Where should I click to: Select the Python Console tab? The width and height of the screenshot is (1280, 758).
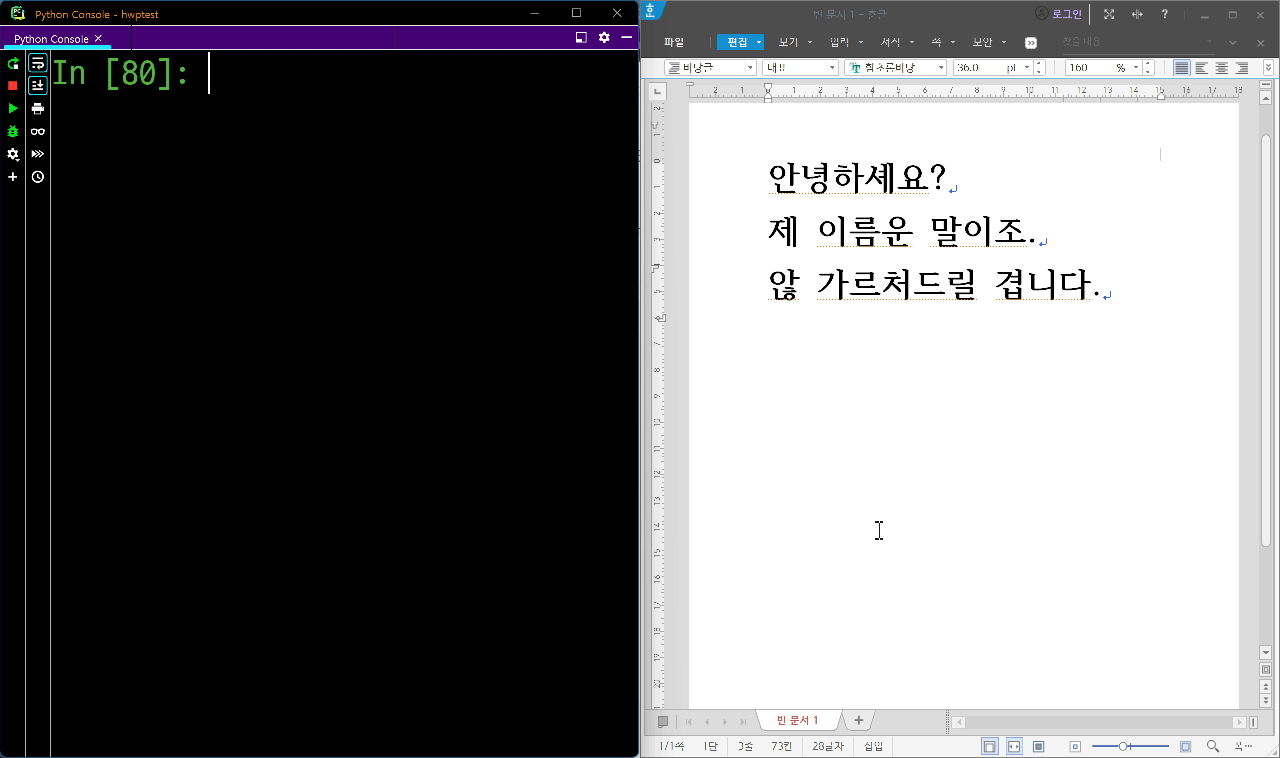pos(51,38)
